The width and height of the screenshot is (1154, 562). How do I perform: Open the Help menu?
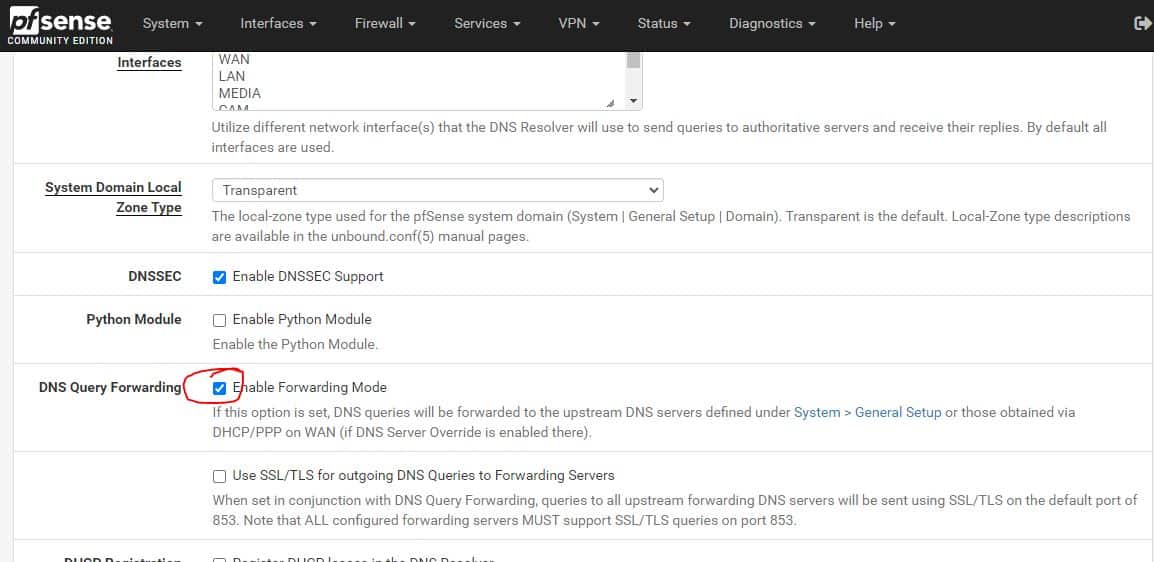[874, 23]
